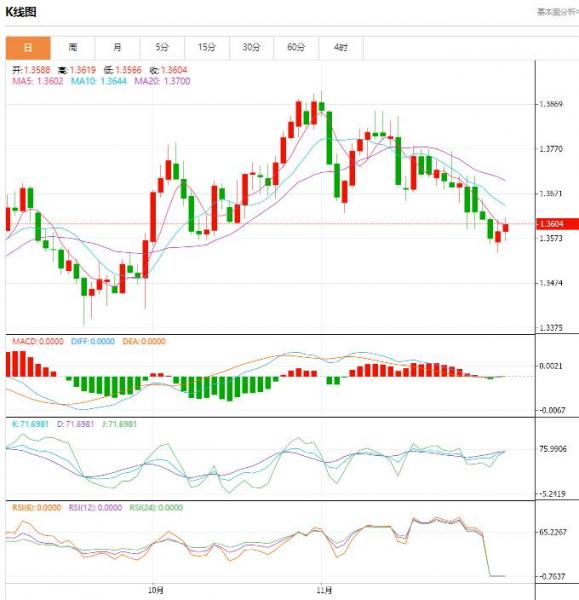Open the 基本面分析 link
Viewport: 579px width, 600px height.
[x=558, y=12]
